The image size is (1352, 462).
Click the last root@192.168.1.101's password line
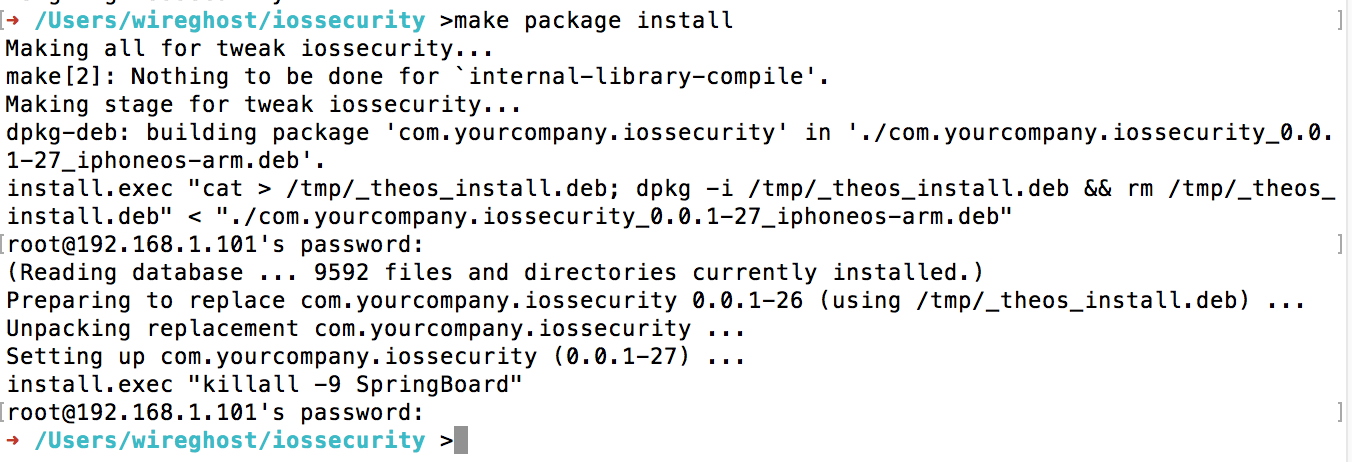click(x=214, y=412)
